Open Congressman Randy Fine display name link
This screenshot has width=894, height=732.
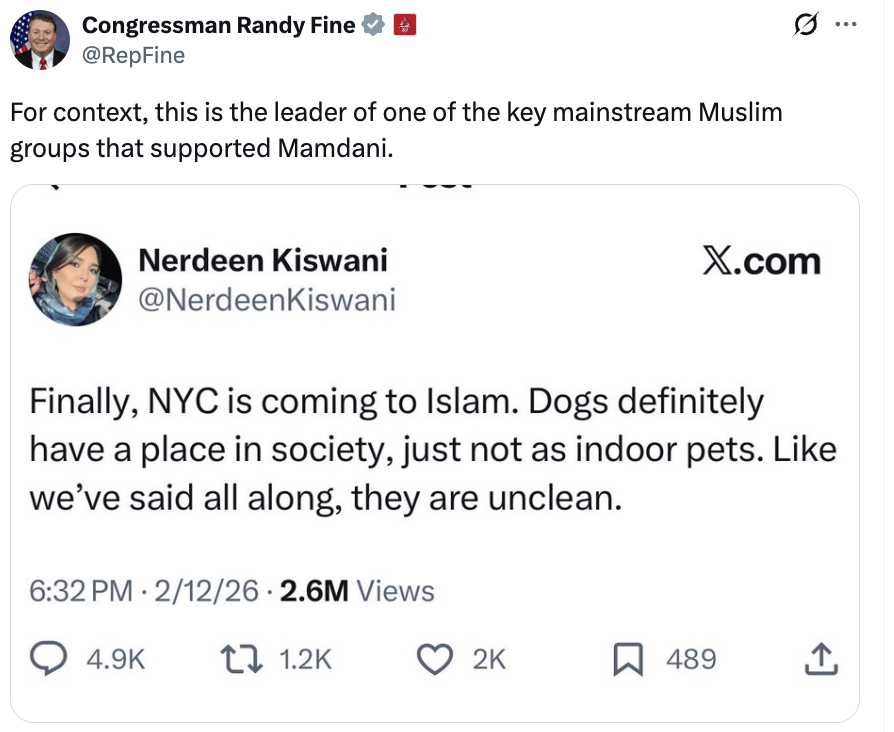218,26
